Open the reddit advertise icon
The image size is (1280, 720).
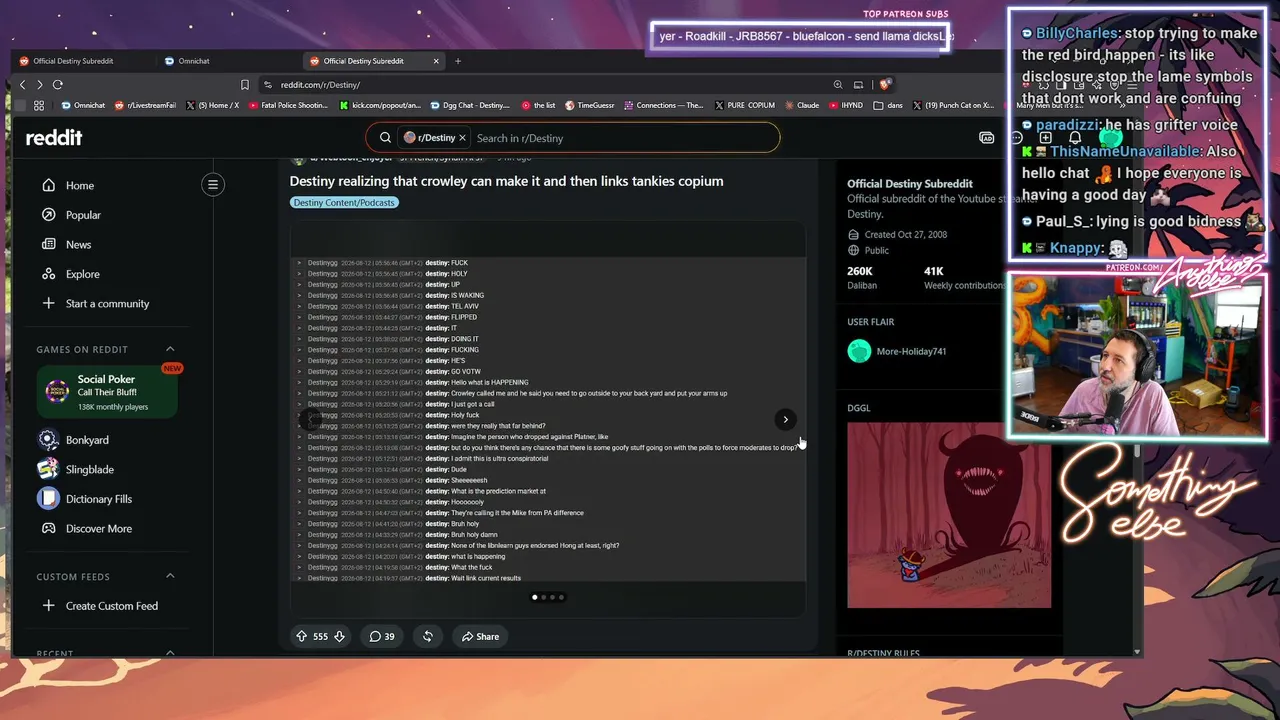pos(986,138)
